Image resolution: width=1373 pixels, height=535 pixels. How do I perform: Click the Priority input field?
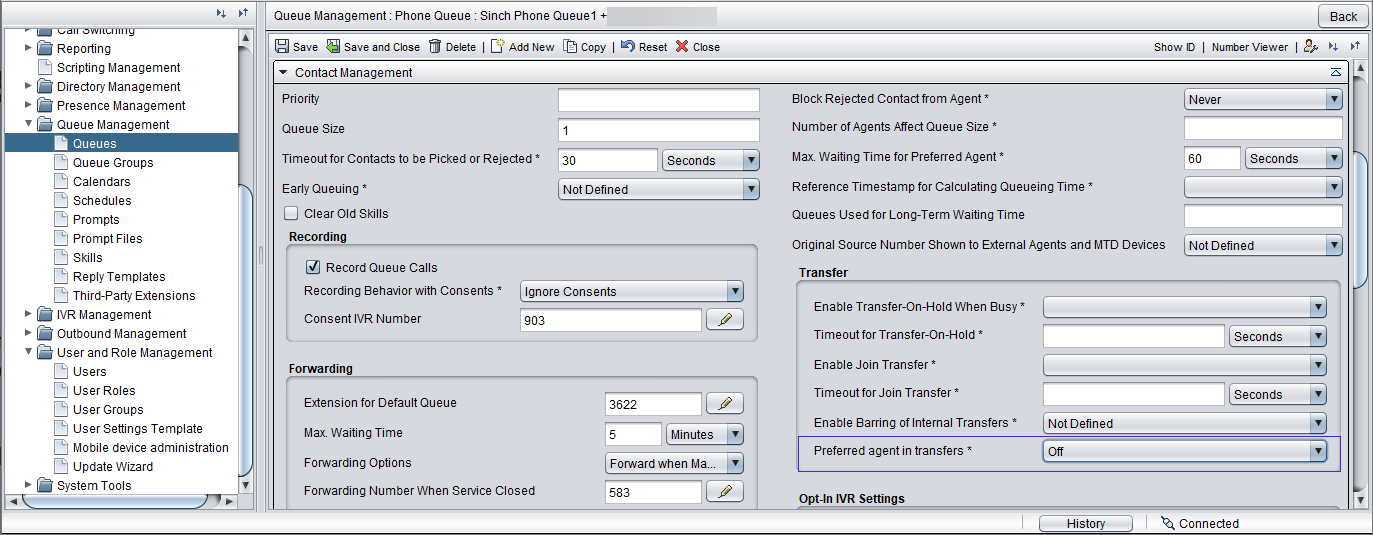click(x=659, y=100)
